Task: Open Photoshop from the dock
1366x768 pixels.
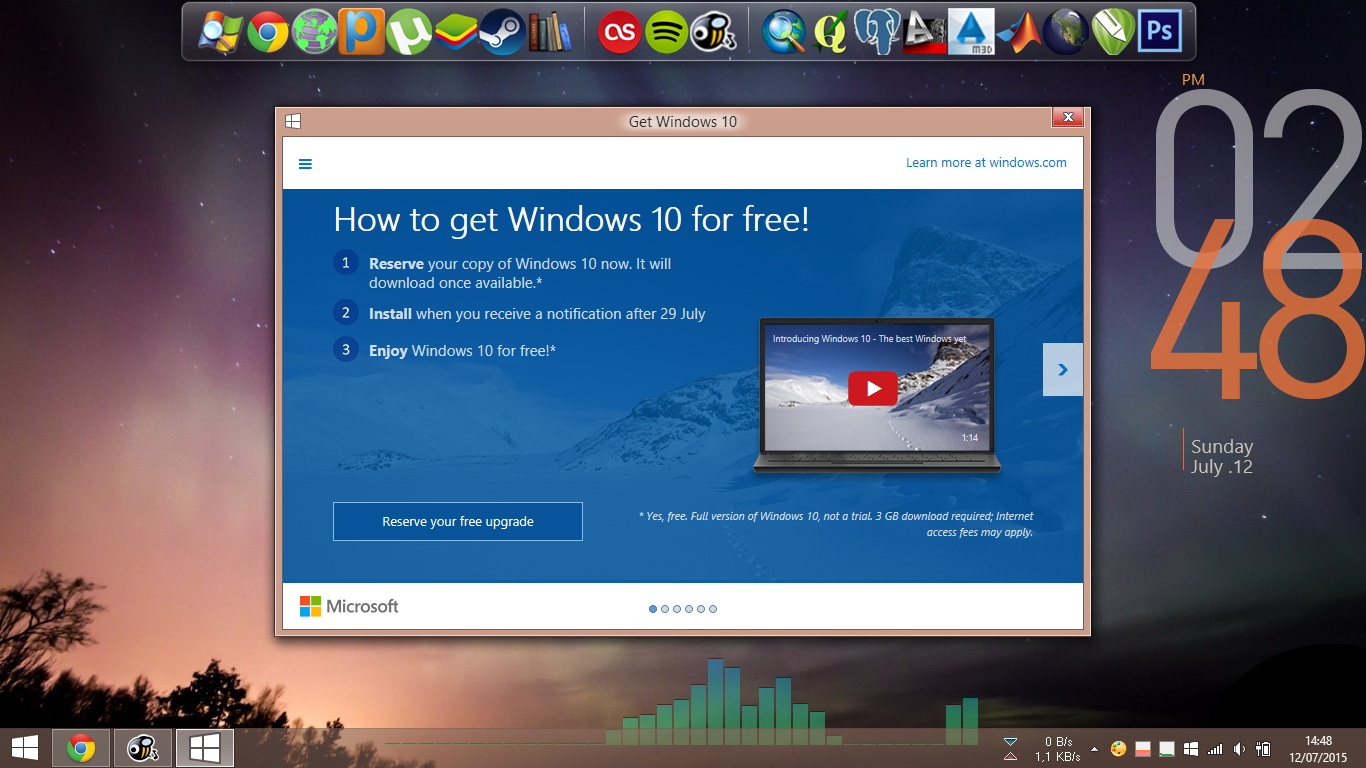Action: (x=1160, y=32)
